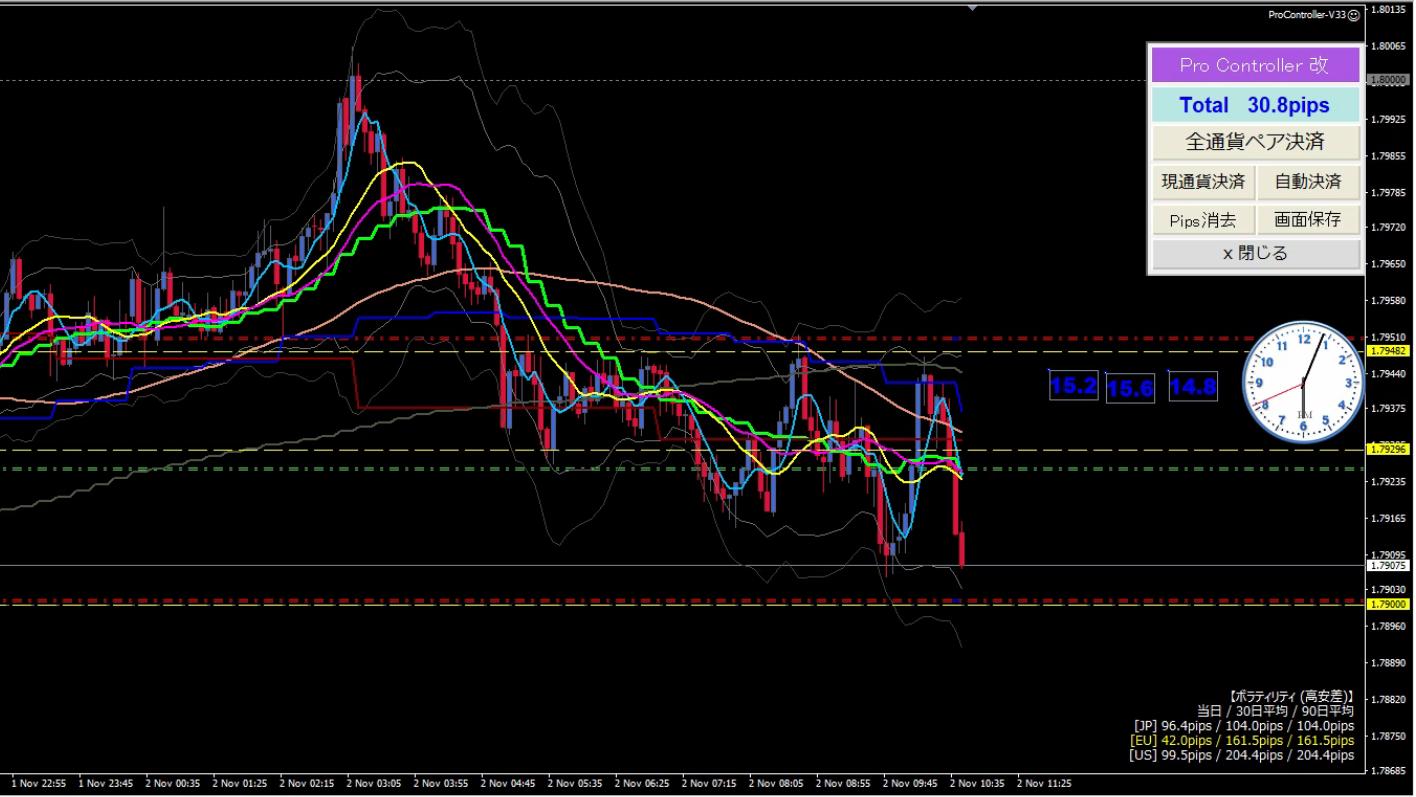Close current pair with 現通貨決済 button
Image resolution: width=1416 pixels, height=797 pixels.
coord(1203,182)
